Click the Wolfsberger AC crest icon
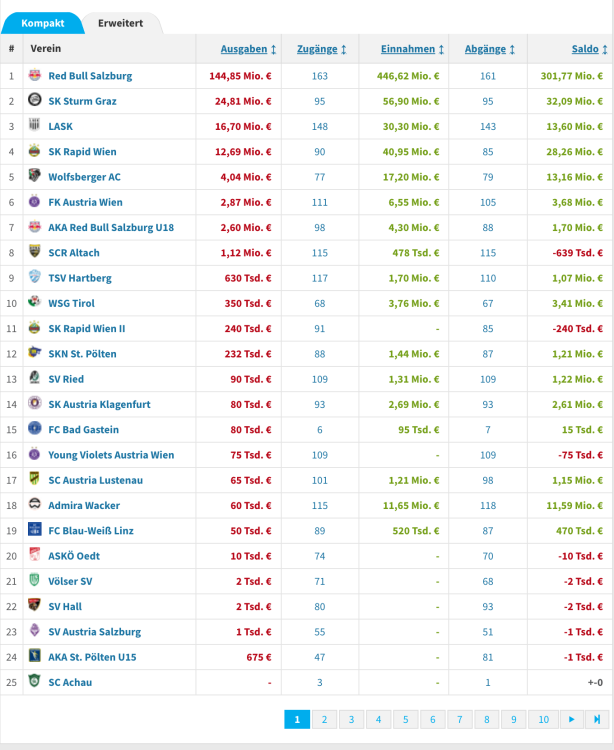The image size is (614, 750). click(x=34, y=177)
